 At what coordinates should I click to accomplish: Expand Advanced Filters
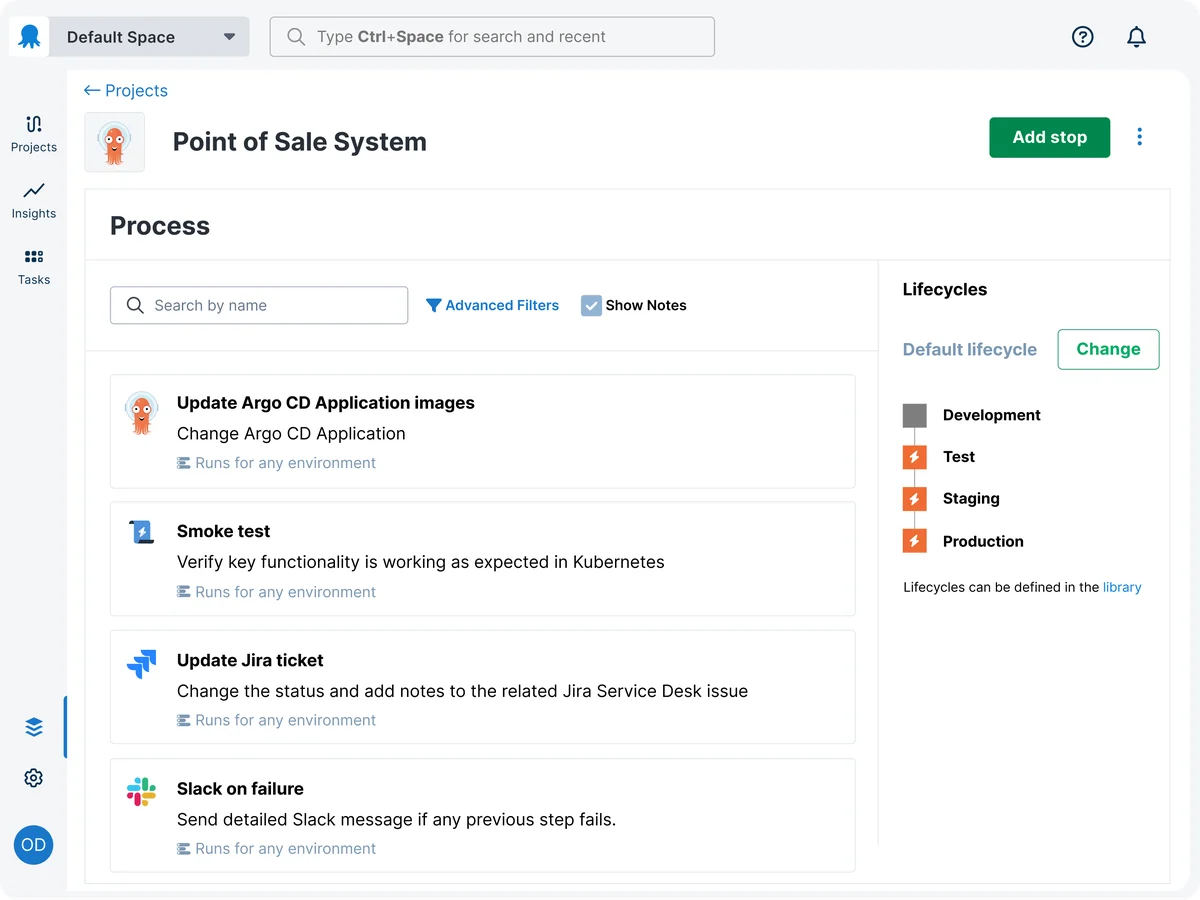(492, 305)
